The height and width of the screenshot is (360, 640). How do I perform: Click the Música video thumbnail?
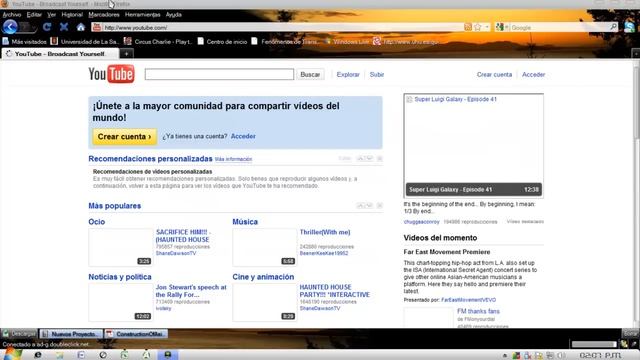pos(264,247)
